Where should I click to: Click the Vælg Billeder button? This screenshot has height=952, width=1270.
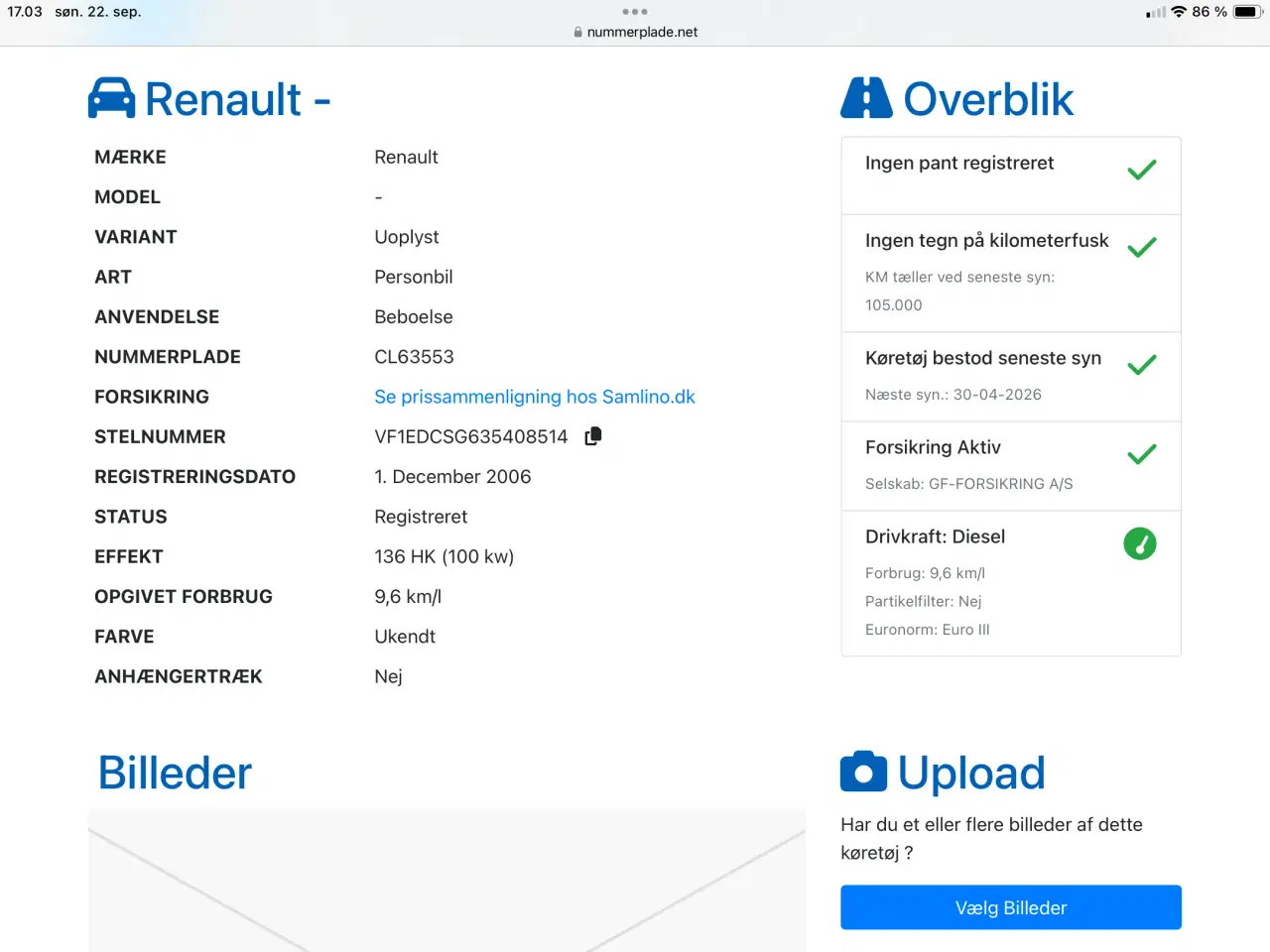[1011, 907]
